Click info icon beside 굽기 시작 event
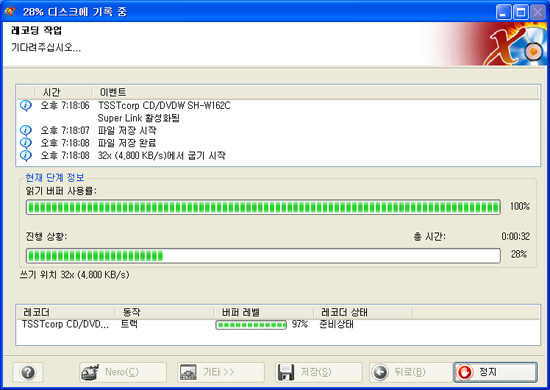This screenshot has height=390, width=550. [26, 155]
